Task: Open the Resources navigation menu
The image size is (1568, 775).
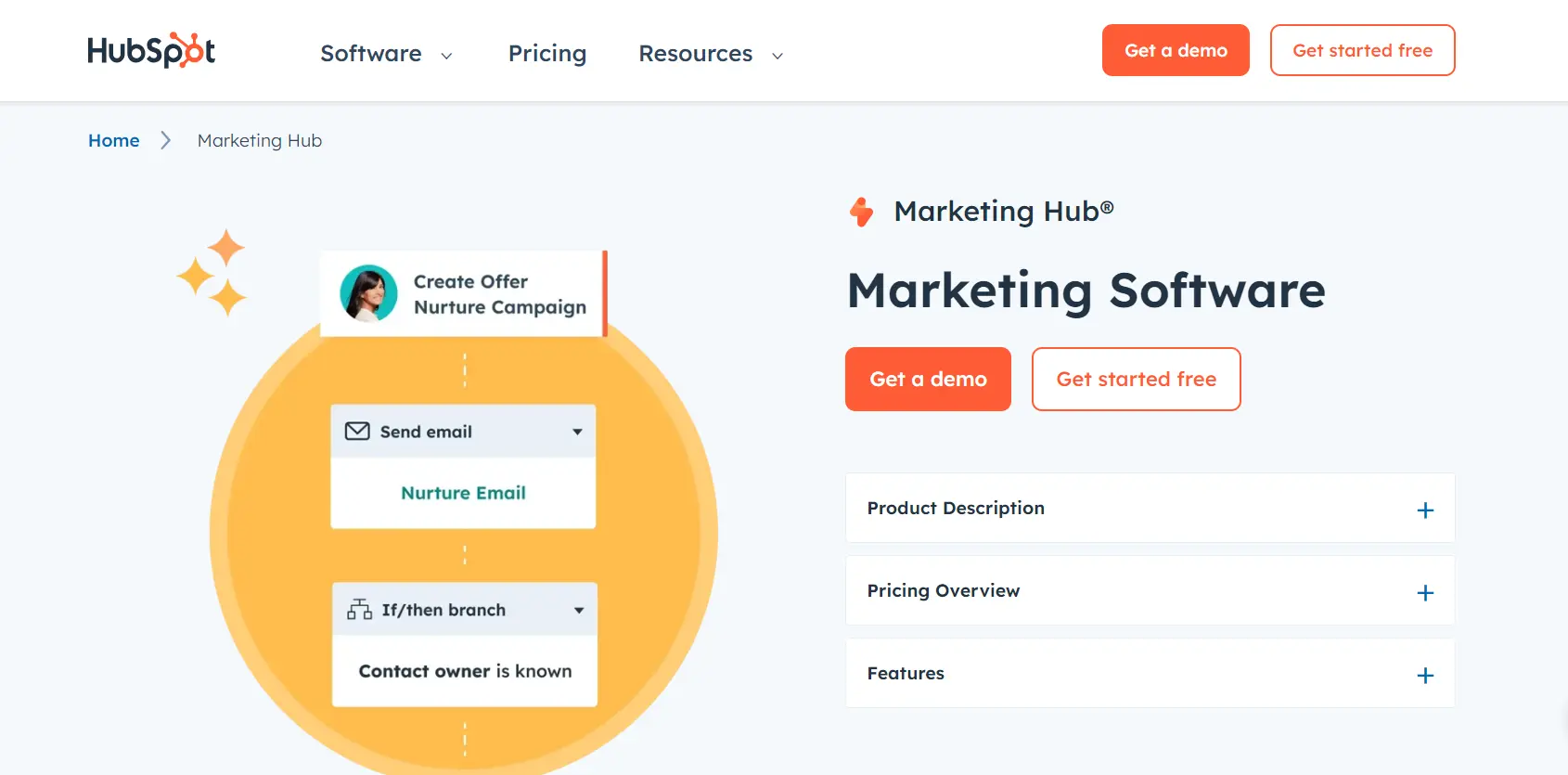Action: pyautogui.click(x=710, y=54)
